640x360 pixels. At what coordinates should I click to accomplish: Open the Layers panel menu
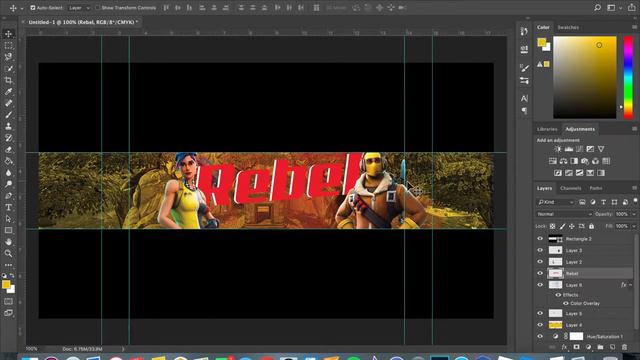coord(634,188)
